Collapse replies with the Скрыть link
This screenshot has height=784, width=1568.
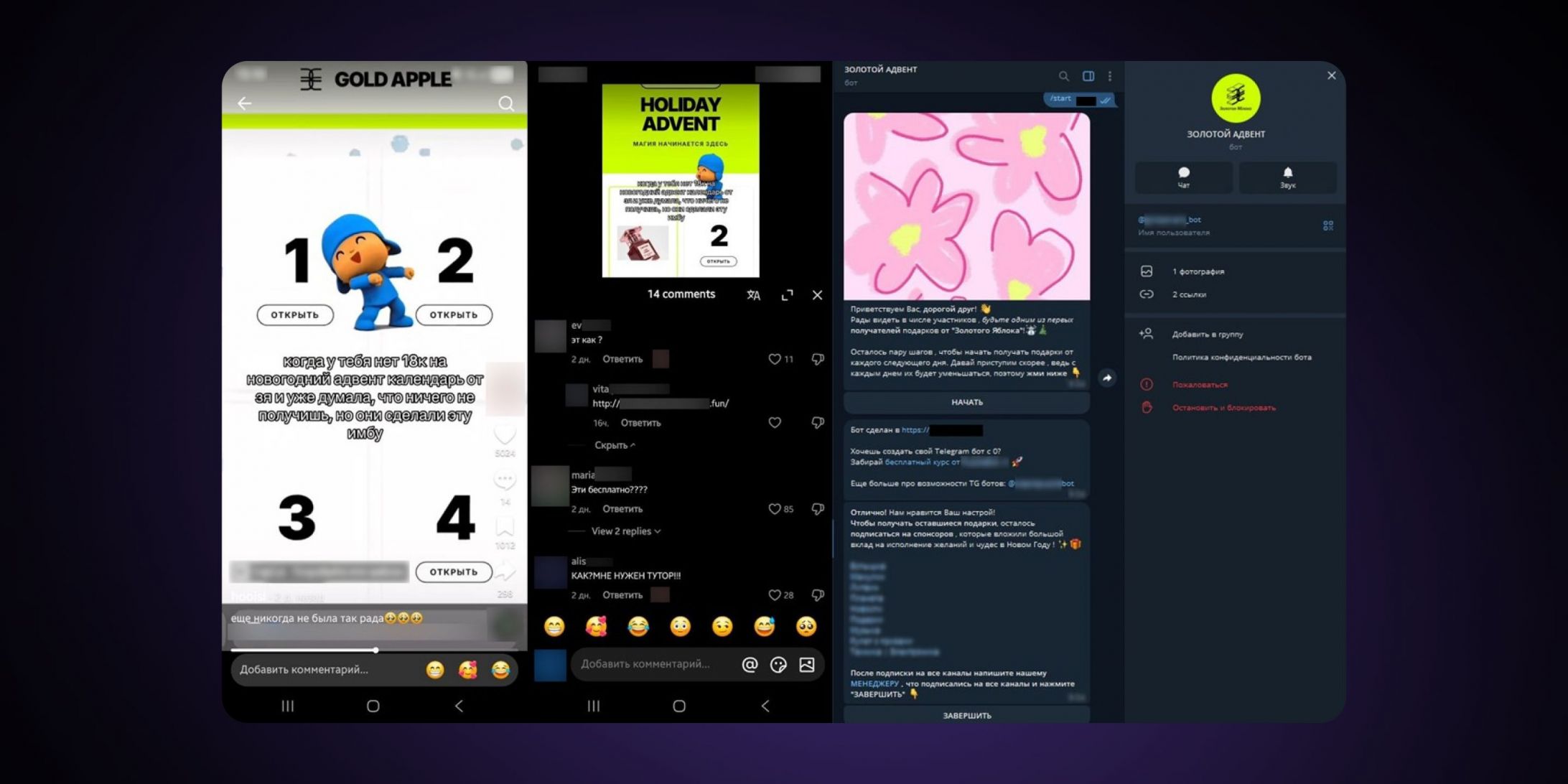[x=614, y=445]
